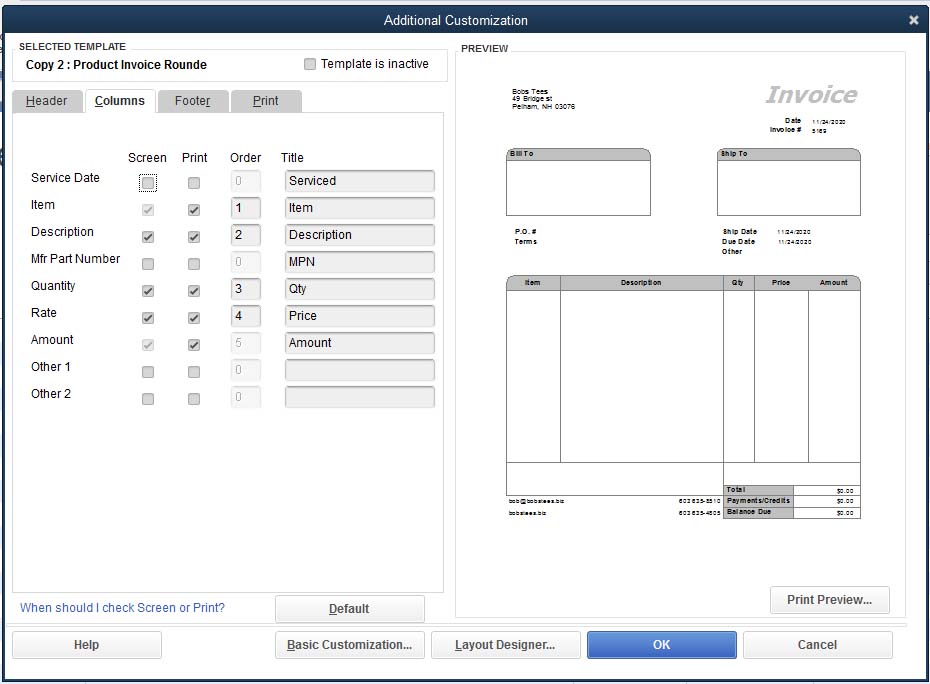Uncheck Print for Amount column
Screen dimensions: 930x684
coord(194,344)
